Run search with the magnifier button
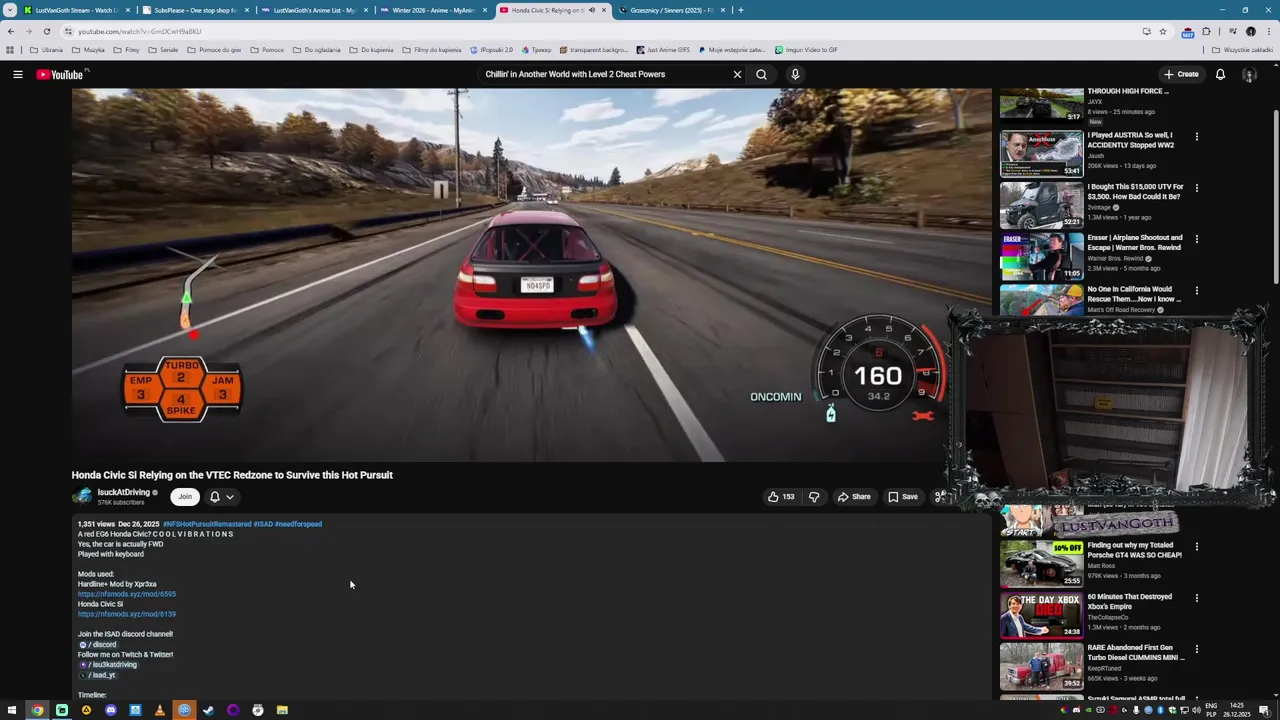The width and height of the screenshot is (1280, 720). click(x=761, y=74)
